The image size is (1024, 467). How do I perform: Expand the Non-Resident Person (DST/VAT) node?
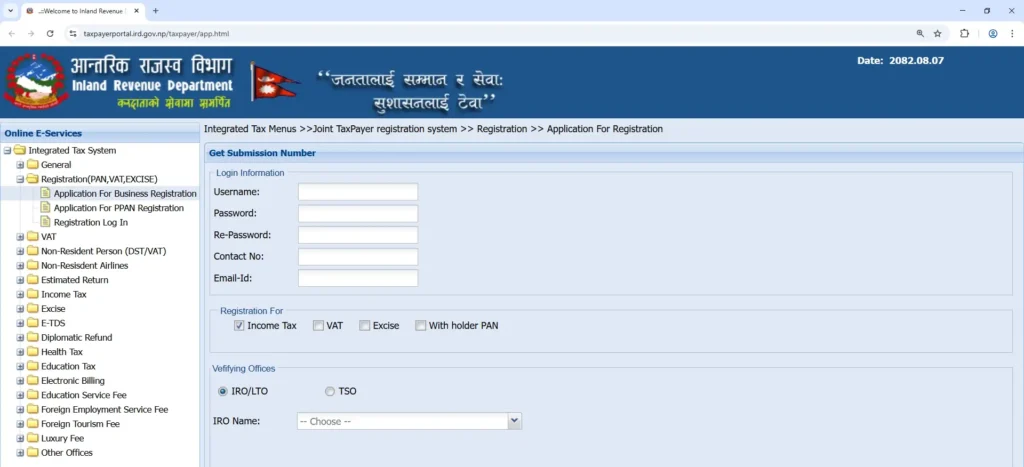coord(20,251)
